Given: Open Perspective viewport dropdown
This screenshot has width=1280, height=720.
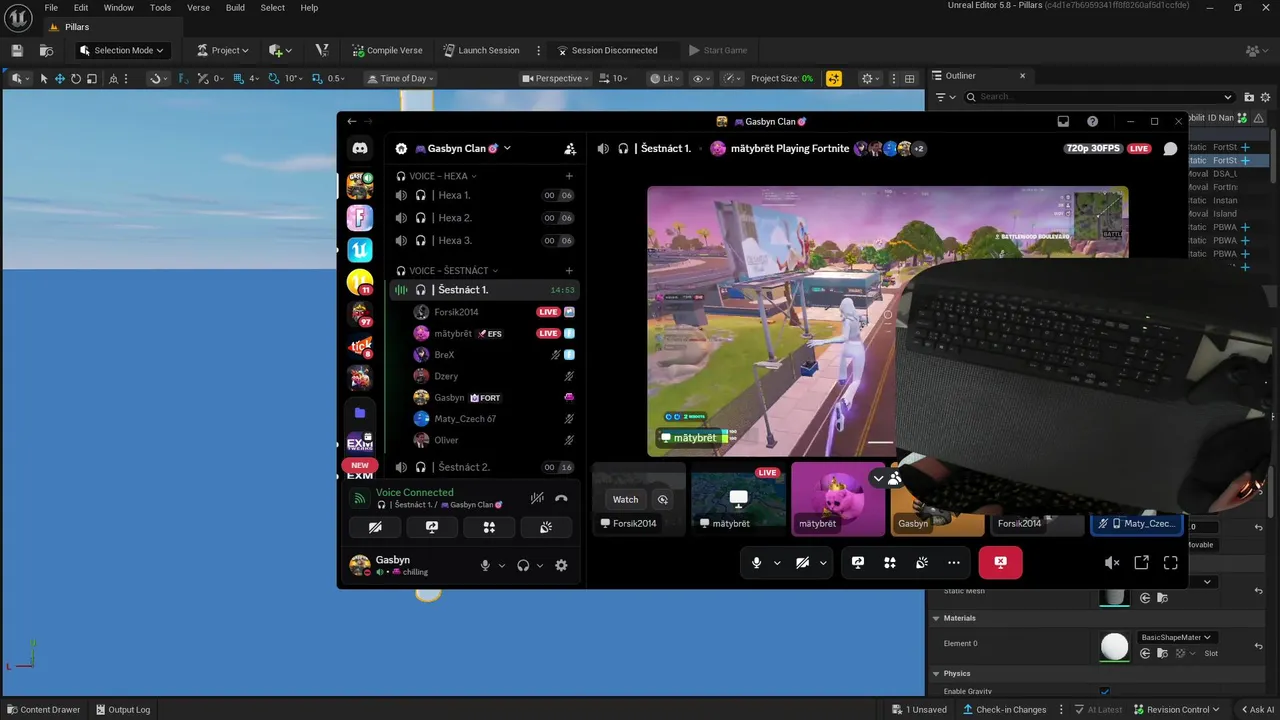Looking at the screenshot, I should point(556,78).
